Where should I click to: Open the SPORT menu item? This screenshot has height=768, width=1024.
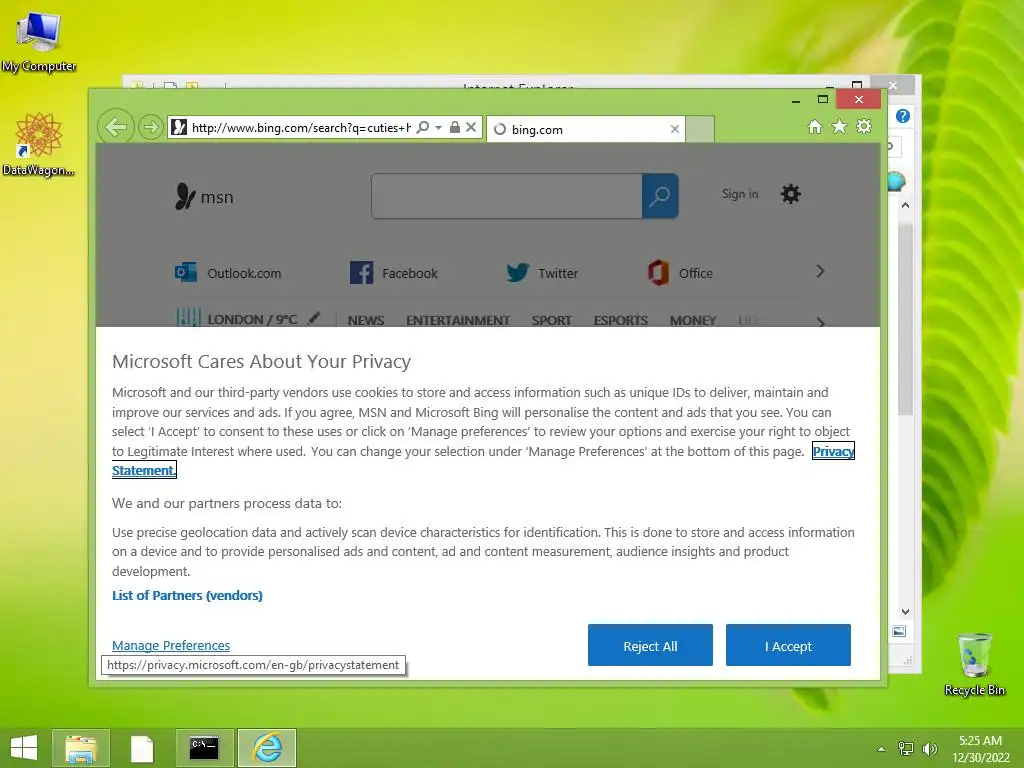[x=551, y=320]
